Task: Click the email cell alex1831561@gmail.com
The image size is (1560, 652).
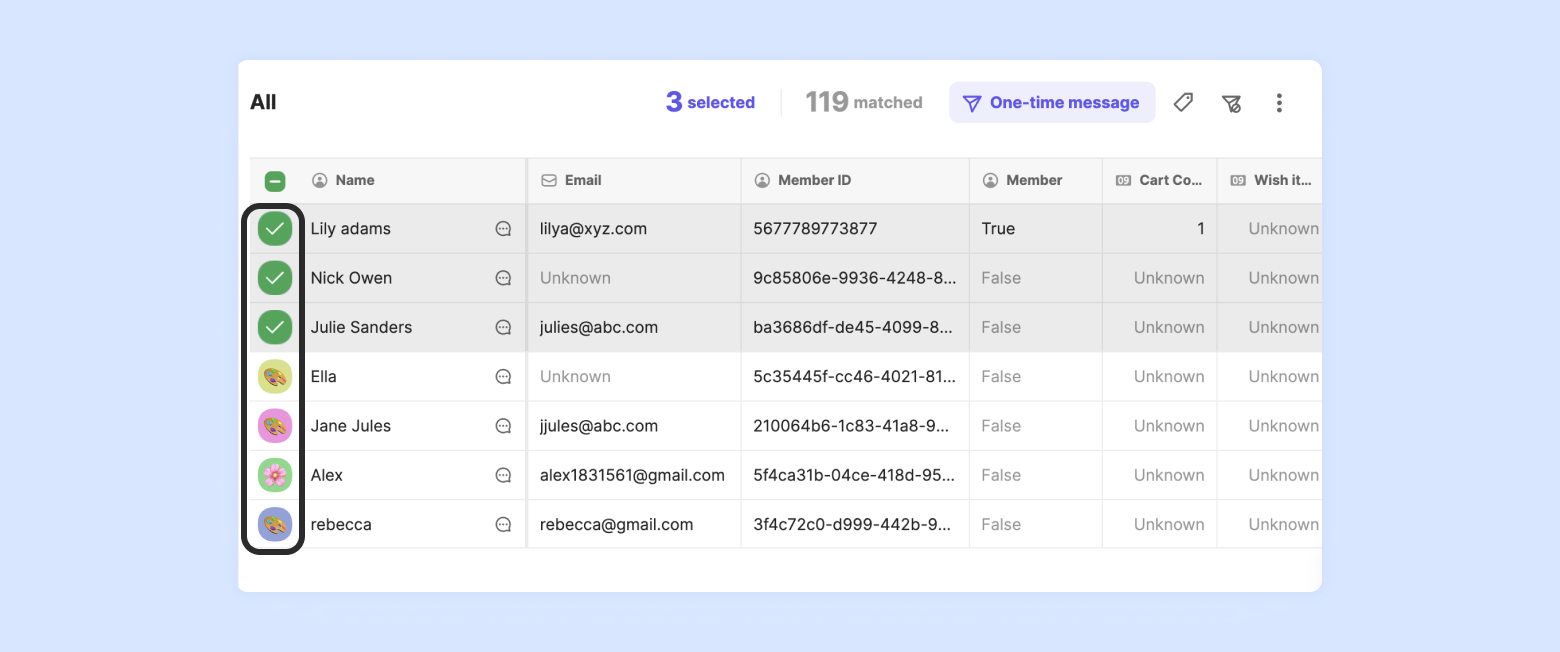Action: coord(632,475)
